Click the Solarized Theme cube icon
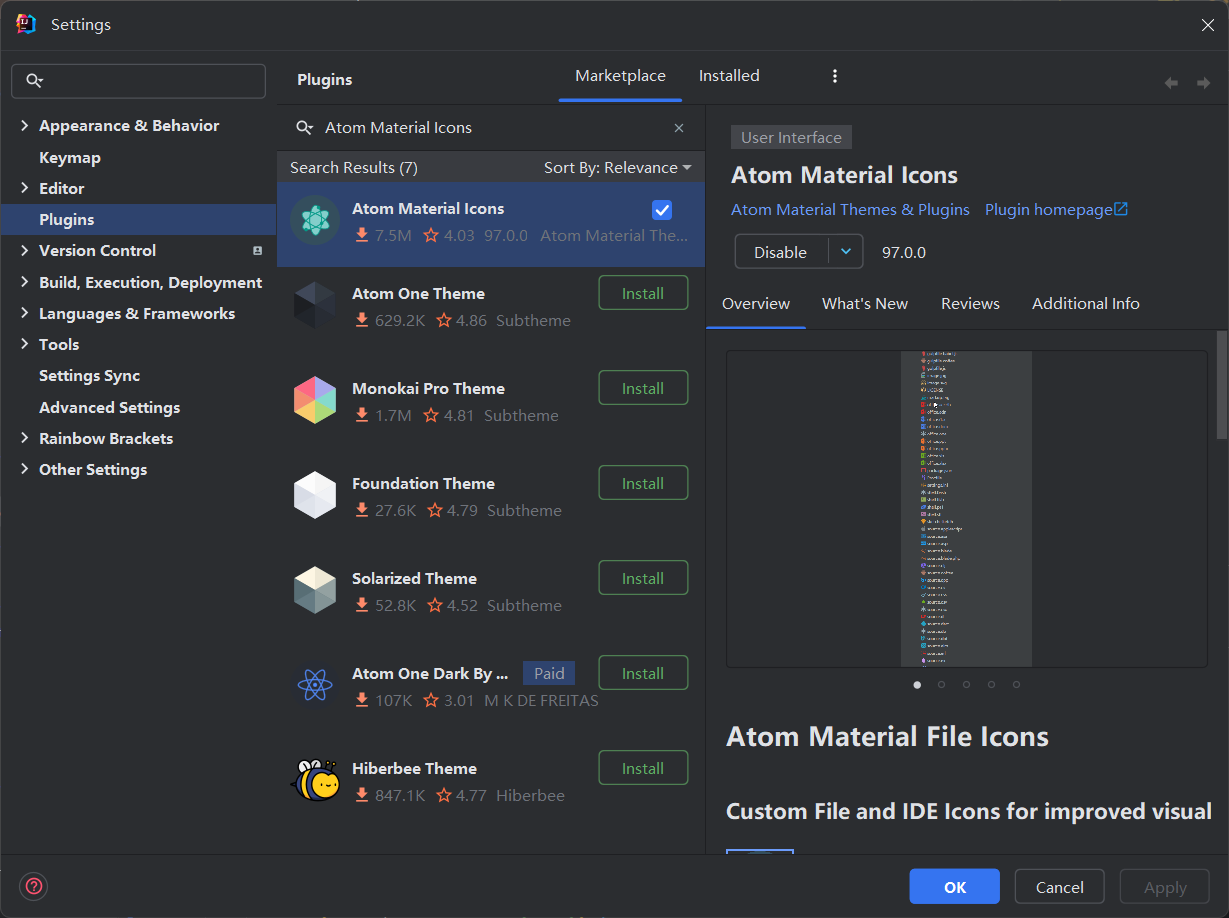The height and width of the screenshot is (918, 1229). pyautogui.click(x=315, y=590)
